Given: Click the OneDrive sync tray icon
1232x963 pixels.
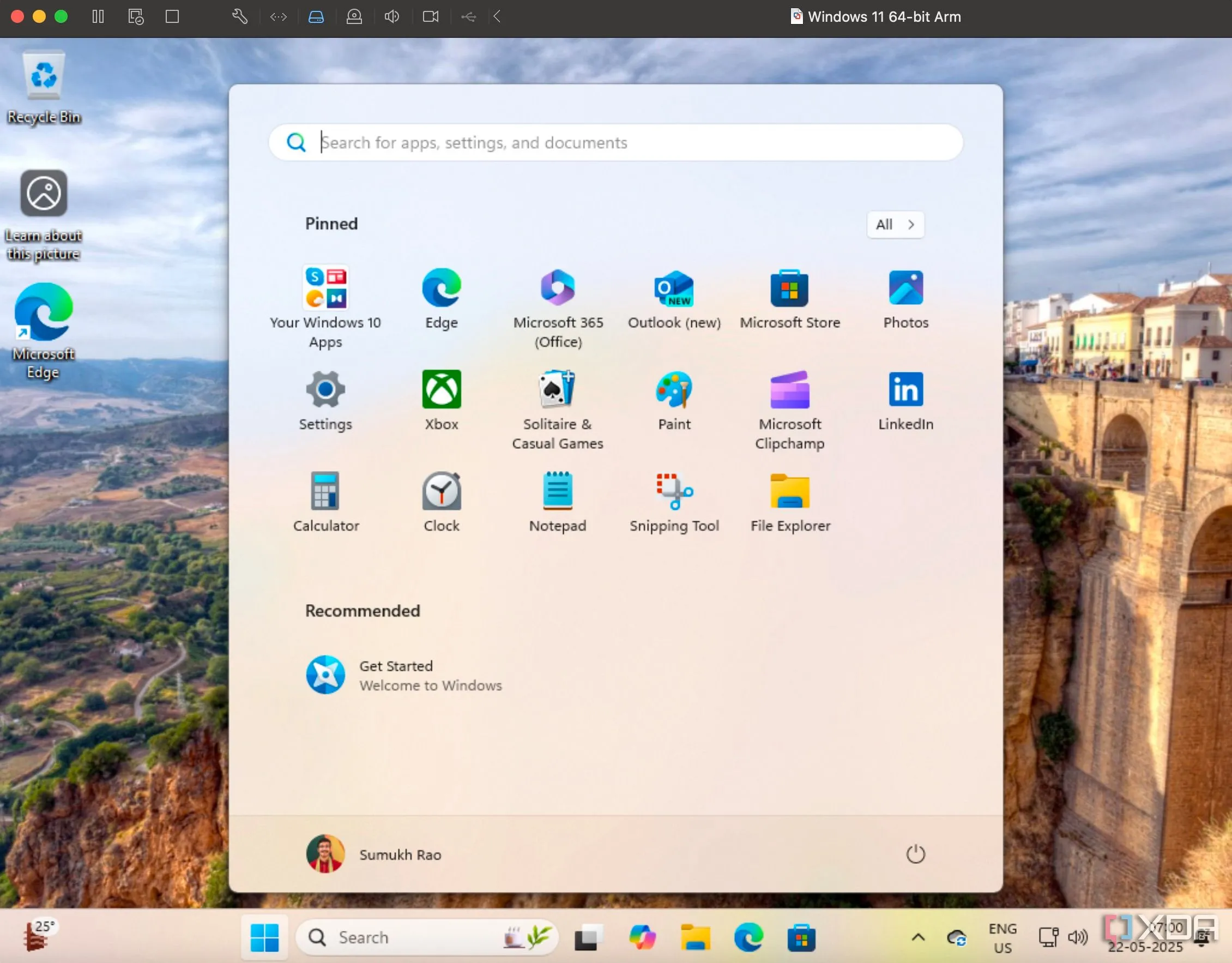Looking at the screenshot, I should 957,937.
